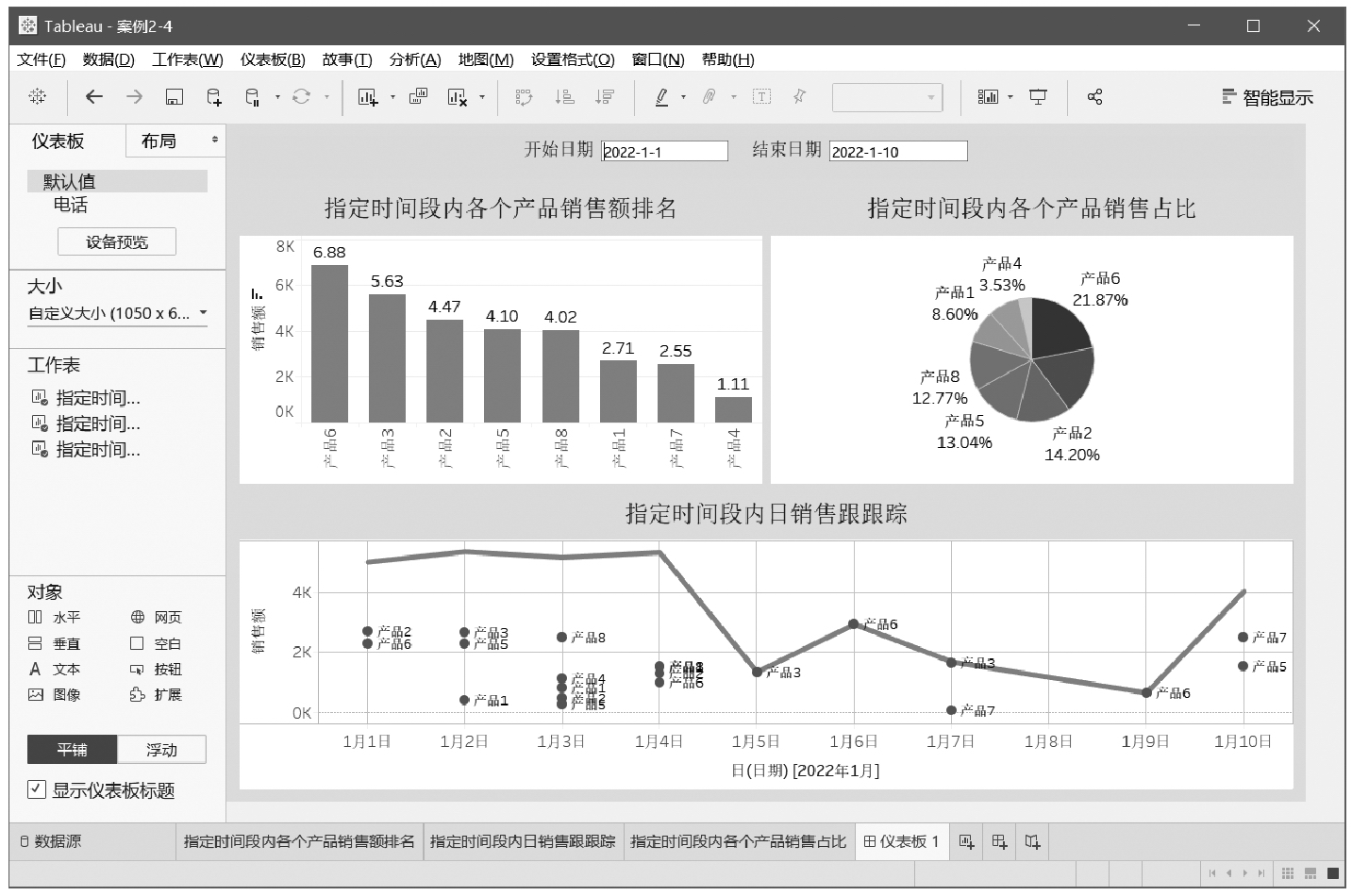Open the 指定时间段内日销售跟踪 sheet tab
Screen dimensions: 1352x896
[523, 841]
